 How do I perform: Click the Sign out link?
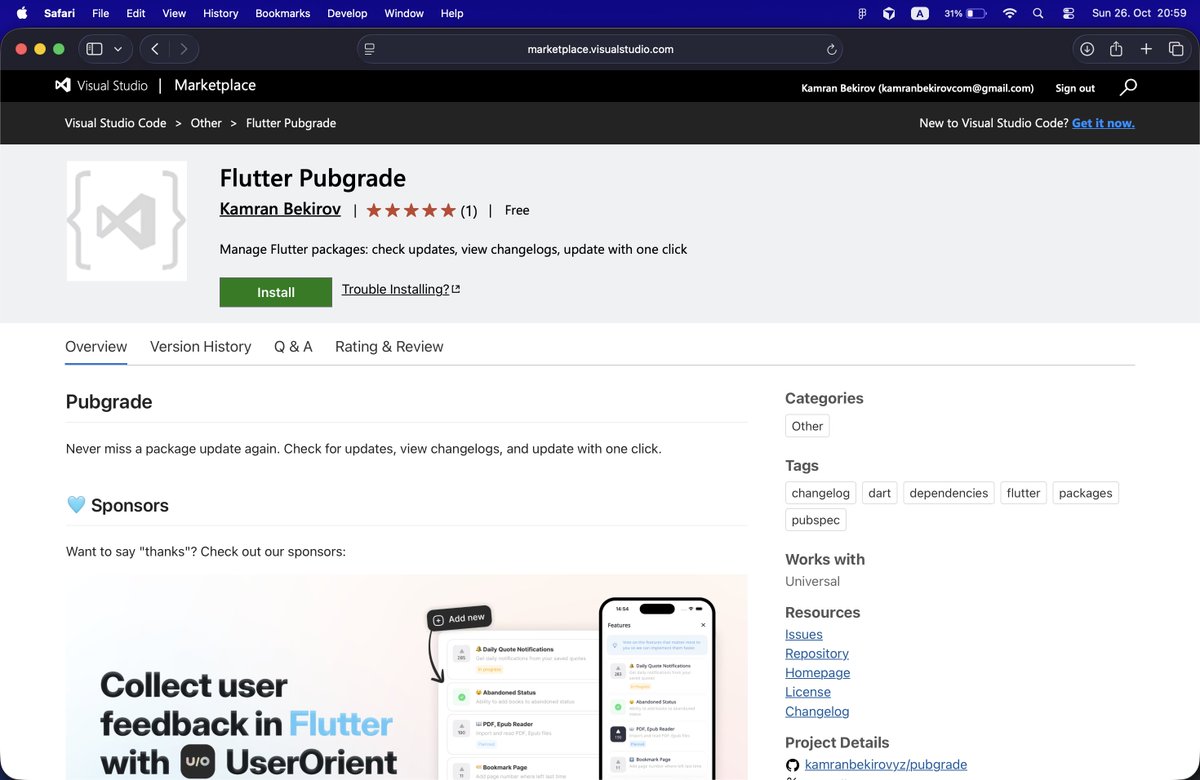(1075, 88)
